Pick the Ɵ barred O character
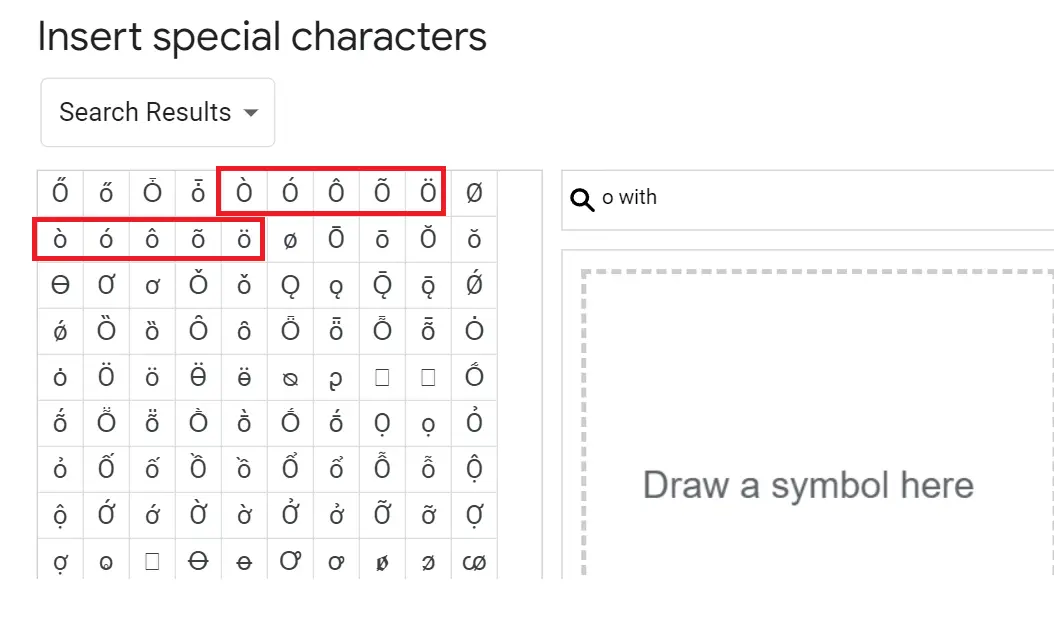This screenshot has height=619, width=1054. pos(60,285)
